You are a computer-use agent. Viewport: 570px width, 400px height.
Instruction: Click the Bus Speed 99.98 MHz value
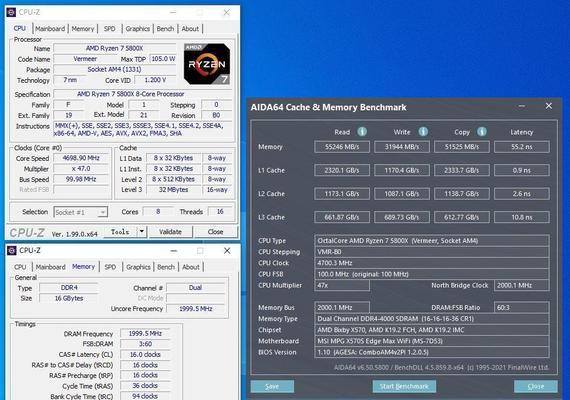click(x=81, y=179)
